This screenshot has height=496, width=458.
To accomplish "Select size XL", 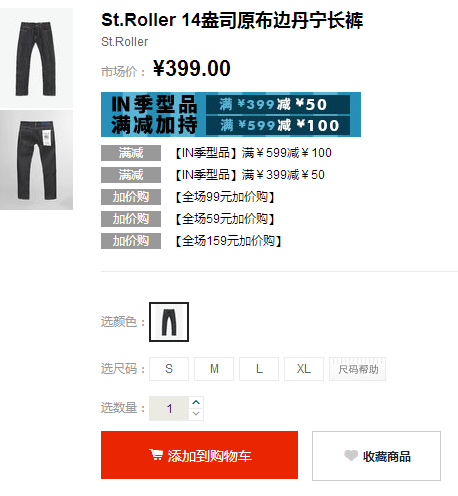I will [304, 369].
